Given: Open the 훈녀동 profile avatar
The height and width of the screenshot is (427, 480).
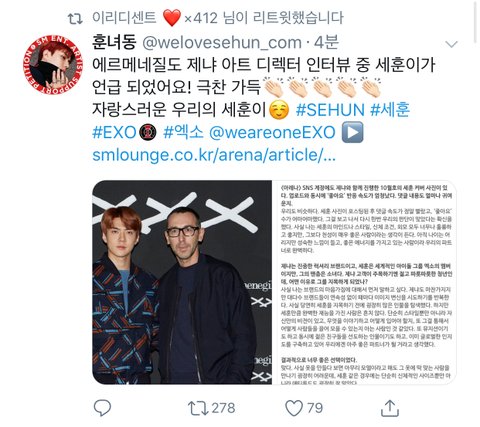Looking at the screenshot, I should click(53, 65).
